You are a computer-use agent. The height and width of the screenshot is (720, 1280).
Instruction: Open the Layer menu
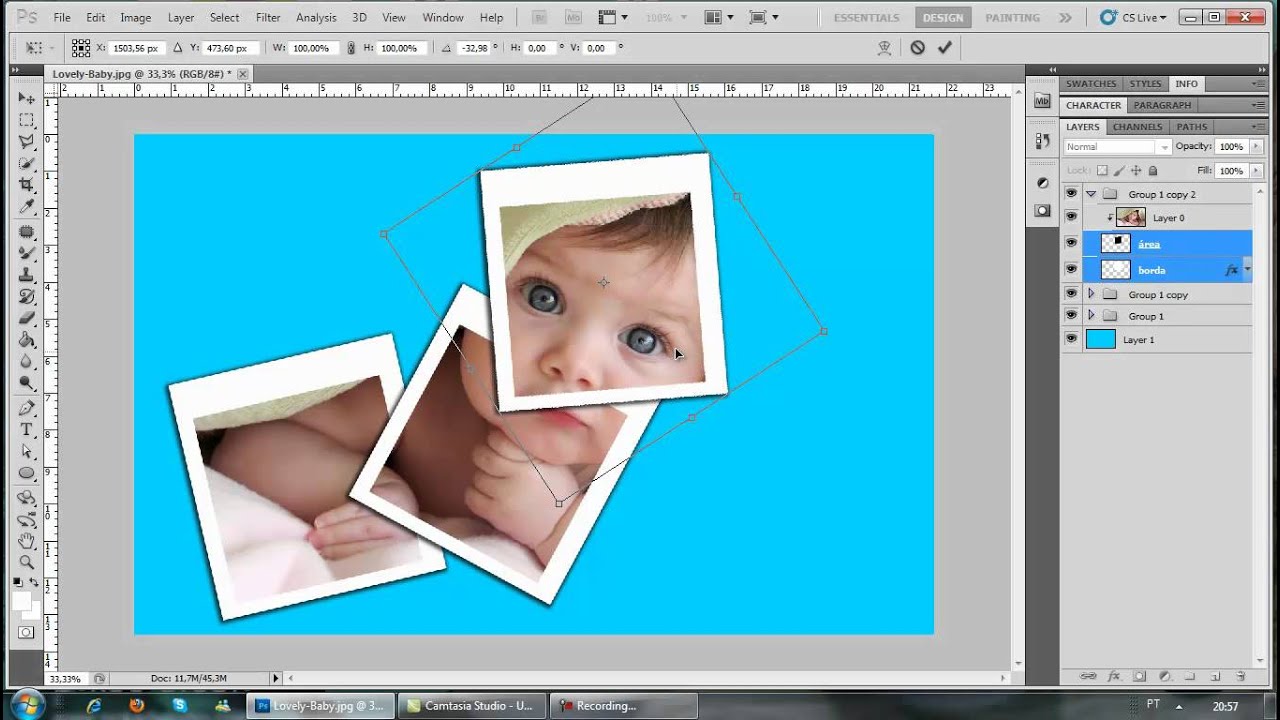coord(181,18)
